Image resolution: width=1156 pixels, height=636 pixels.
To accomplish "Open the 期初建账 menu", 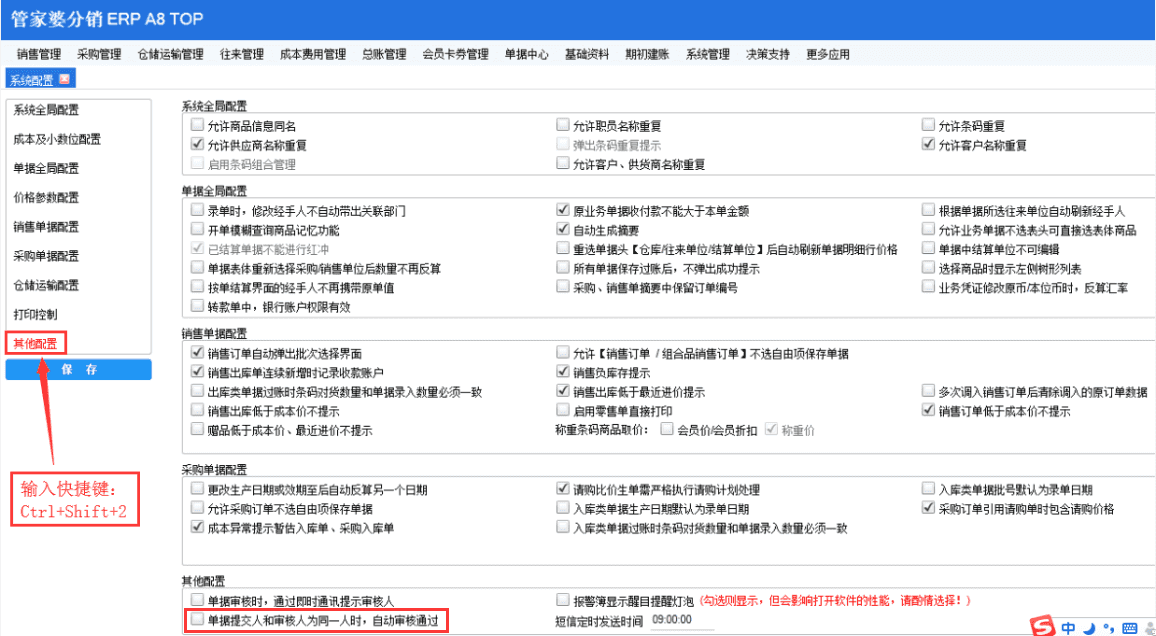I will 647,54.
